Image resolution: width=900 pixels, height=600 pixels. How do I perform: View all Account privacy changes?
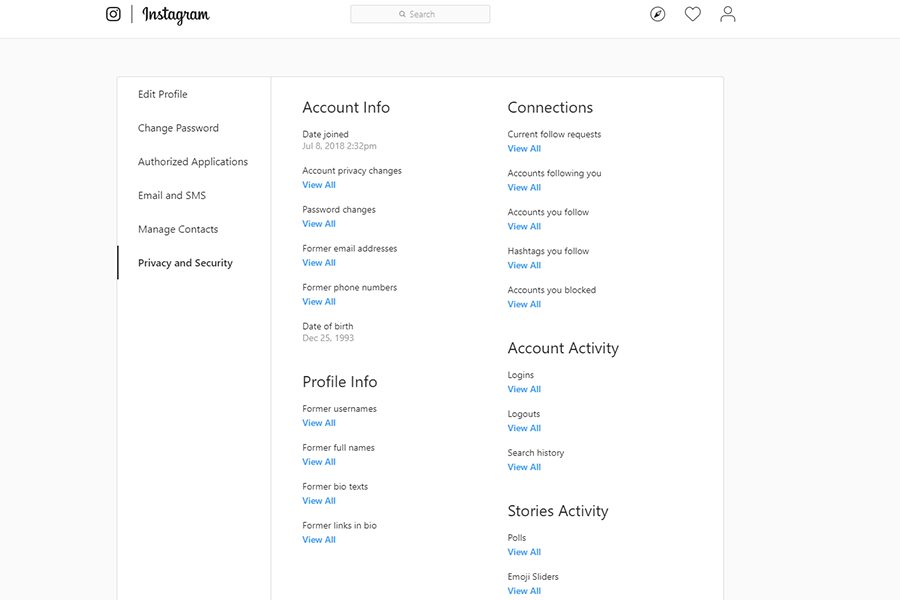coord(319,185)
